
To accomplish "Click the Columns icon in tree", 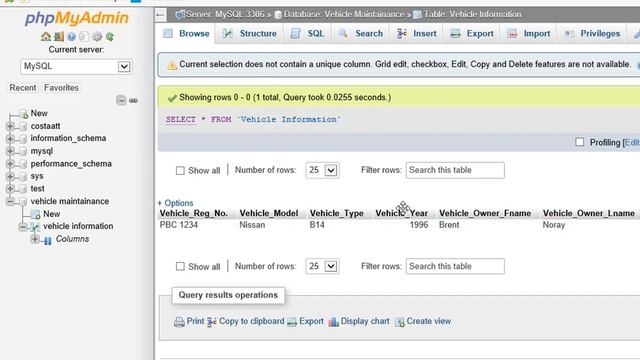I will pos(48,240).
